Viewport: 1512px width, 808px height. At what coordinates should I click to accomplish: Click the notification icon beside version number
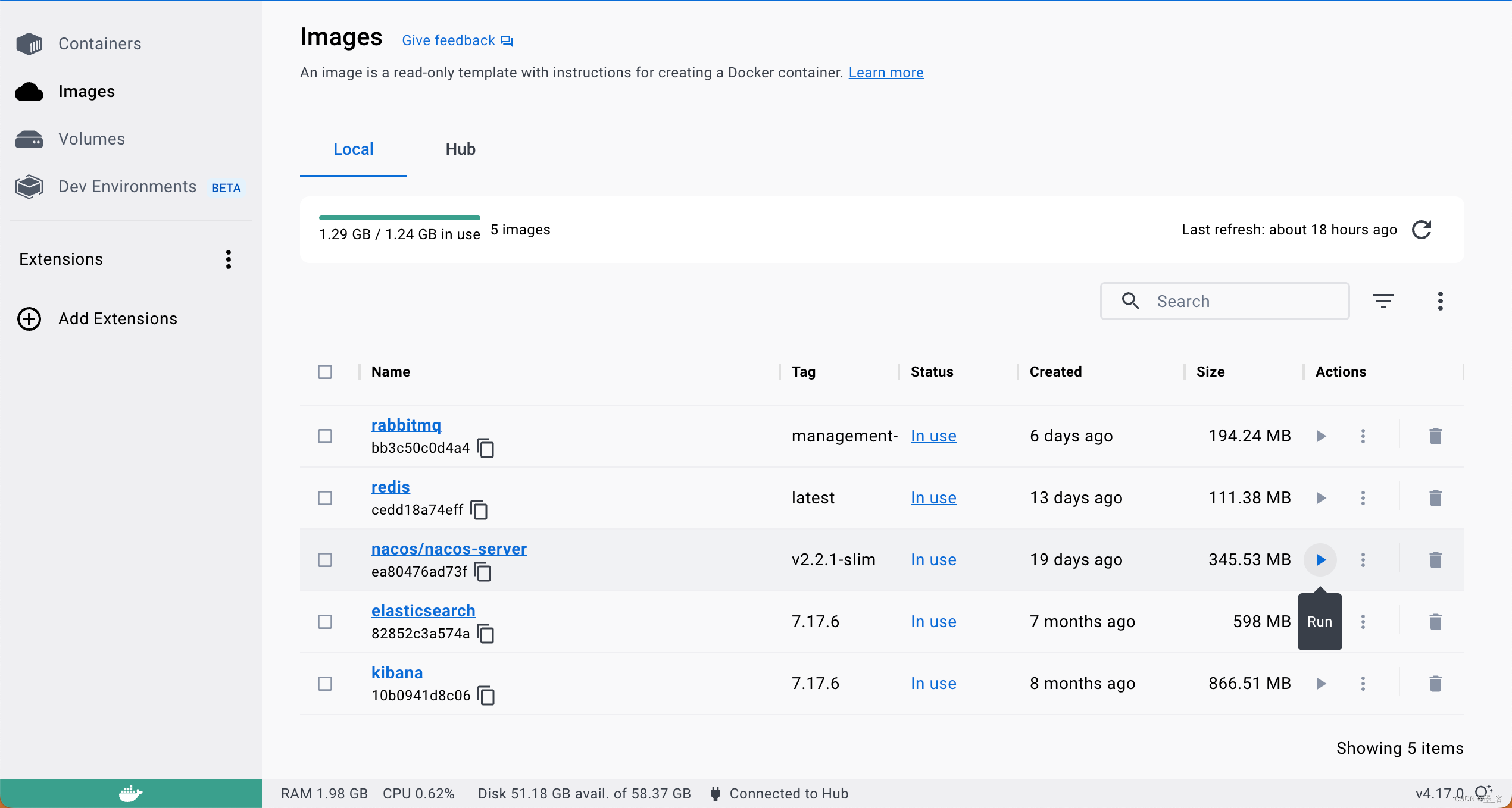point(1483,793)
